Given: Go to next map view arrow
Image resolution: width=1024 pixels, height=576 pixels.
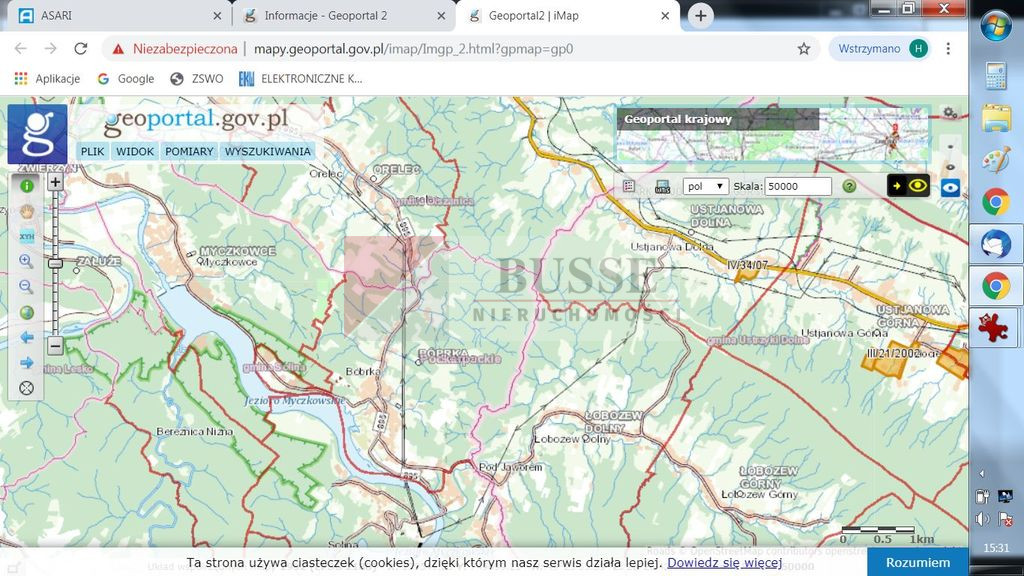Looking at the screenshot, I should tap(27, 363).
